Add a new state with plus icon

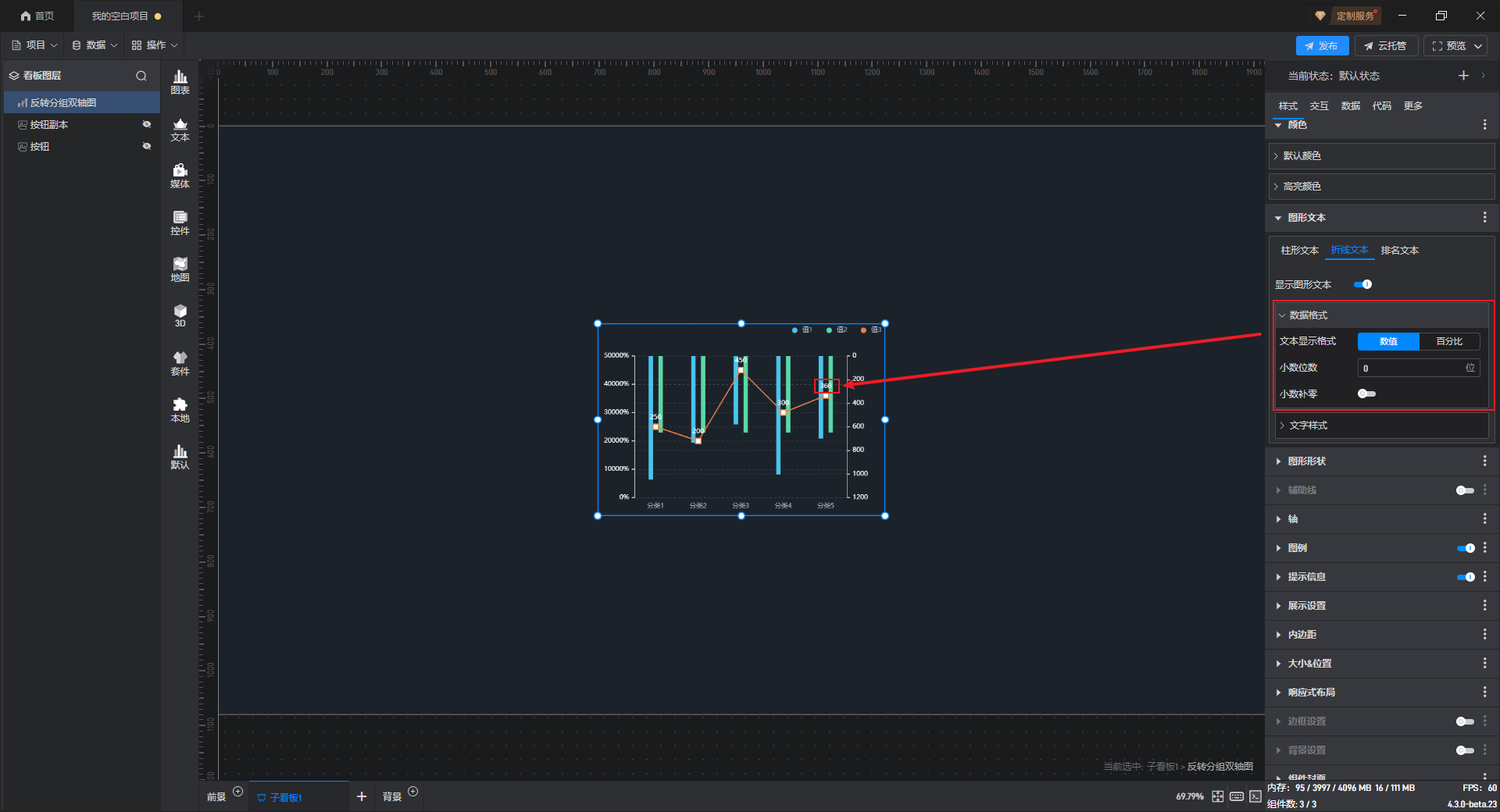1463,76
